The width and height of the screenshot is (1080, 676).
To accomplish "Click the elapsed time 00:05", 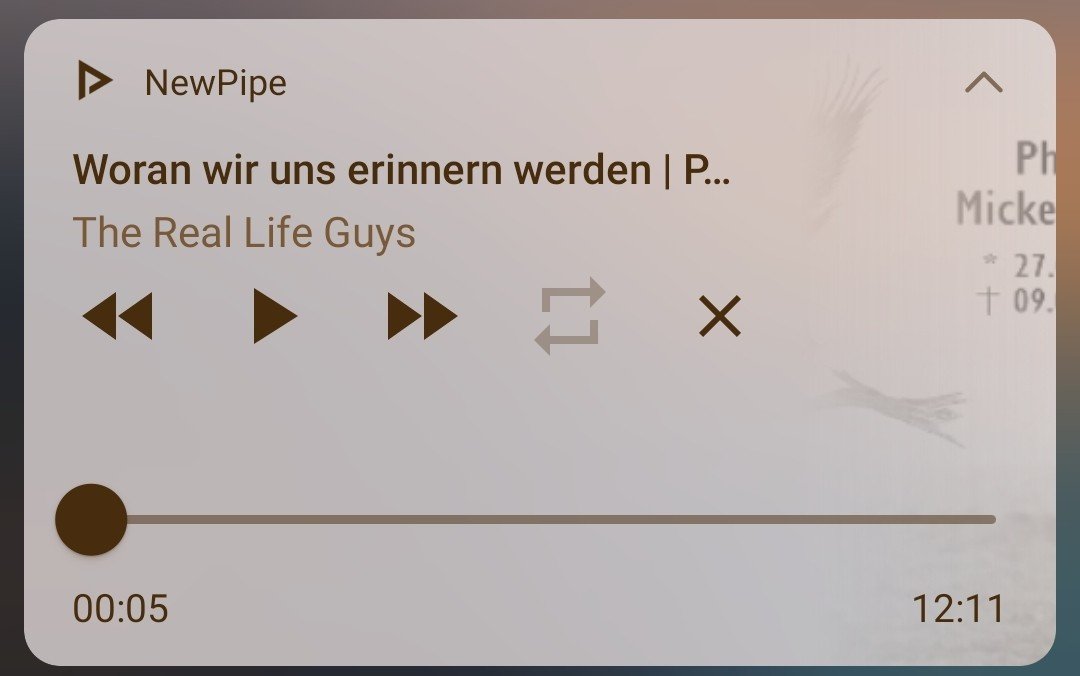I will click(121, 608).
